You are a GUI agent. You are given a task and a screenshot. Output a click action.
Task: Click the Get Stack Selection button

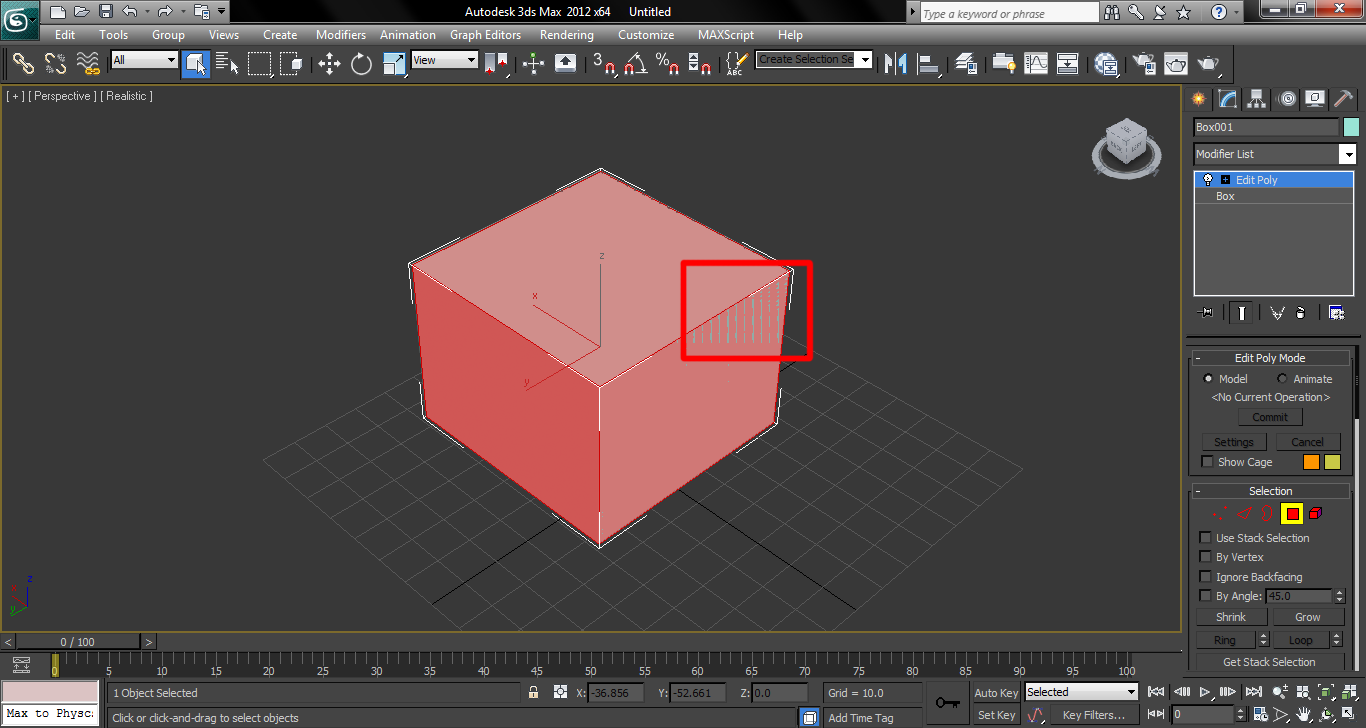pyautogui.click(x=1269, y=662)
